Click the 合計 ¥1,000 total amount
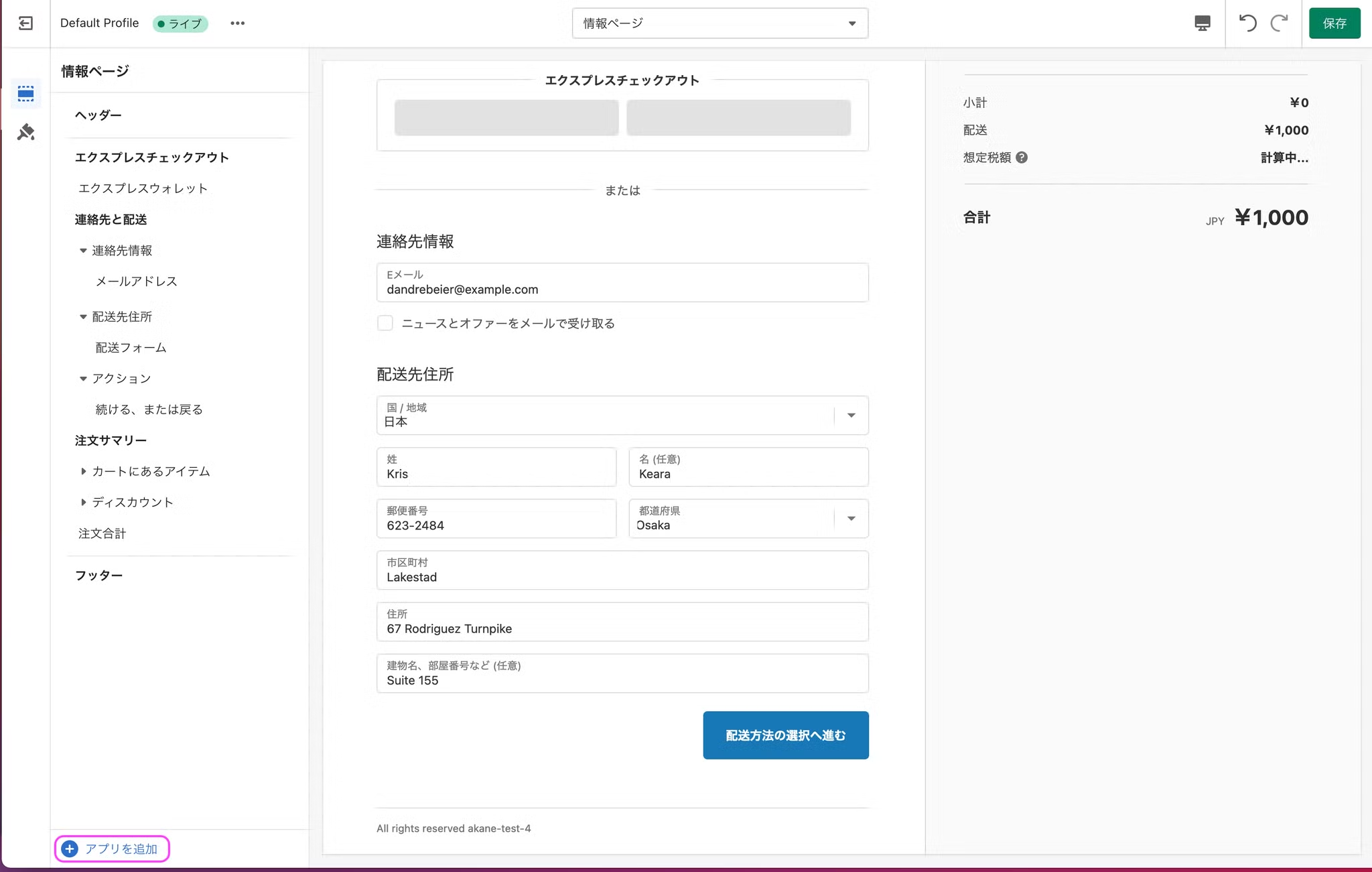 [1271, 217]
